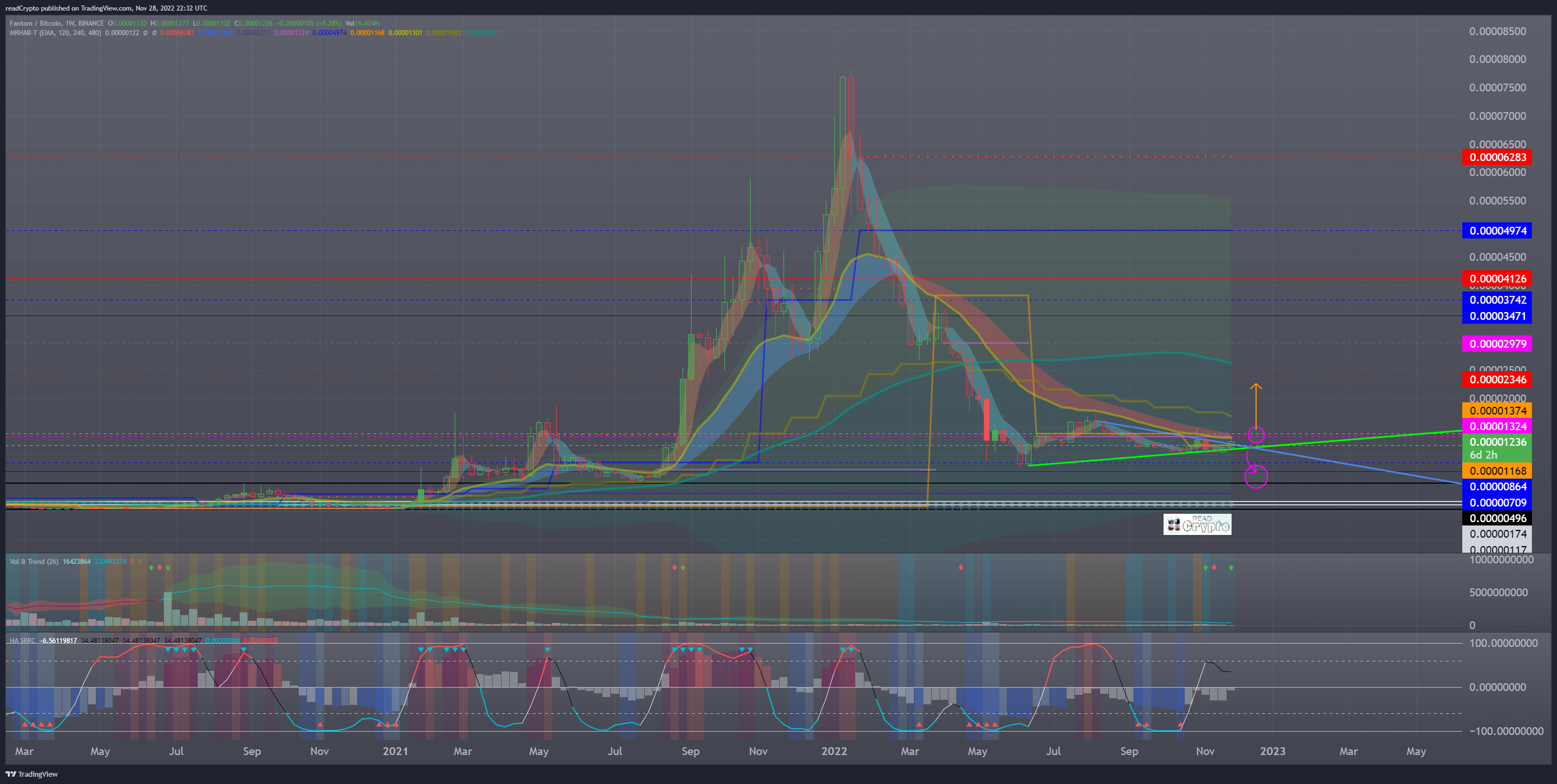This screenshot has width=1557, height=784.
Task: Click the 330493239 legend value
Action: [x=110, y=562]
